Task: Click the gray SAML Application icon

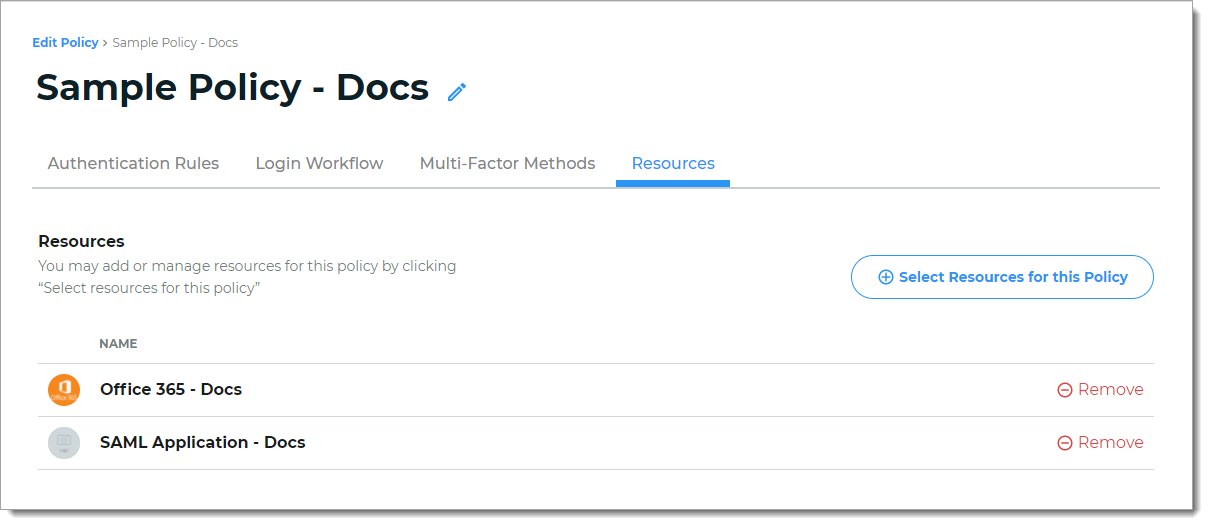Action: click(64, 443)
